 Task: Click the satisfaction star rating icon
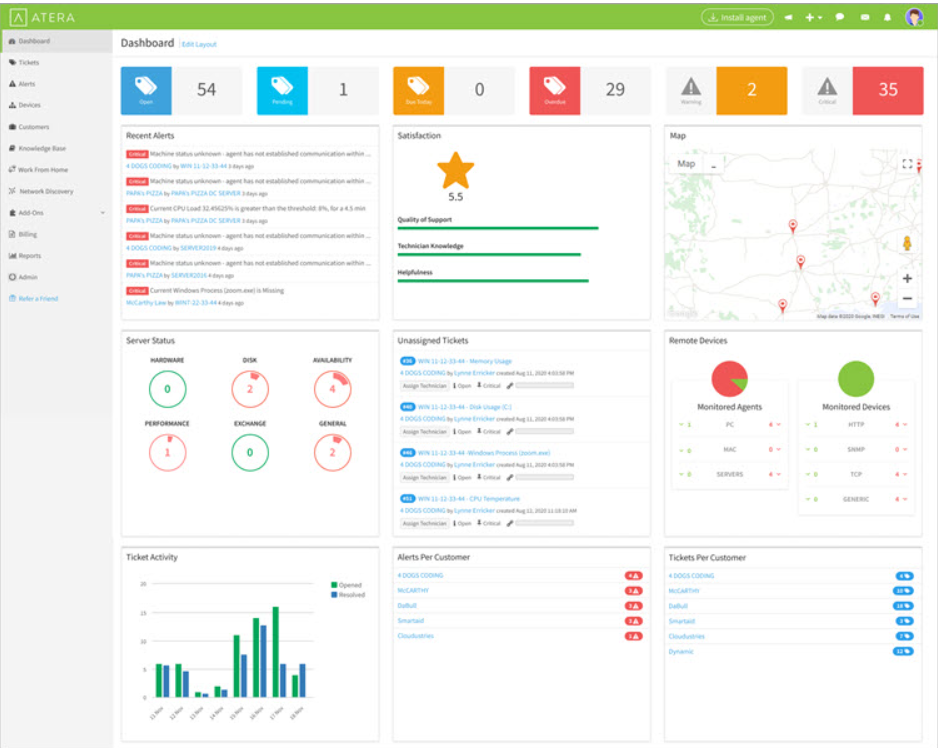click(x=456, y=170)
